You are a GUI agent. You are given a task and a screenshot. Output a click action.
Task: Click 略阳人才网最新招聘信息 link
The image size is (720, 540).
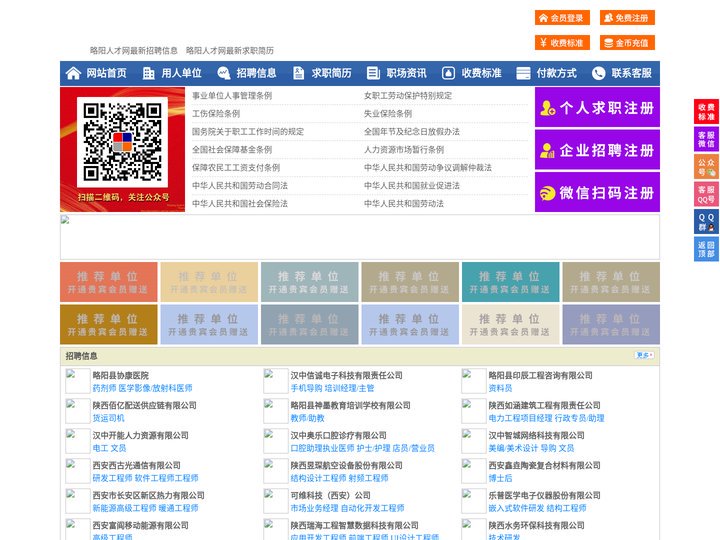point(134,51)
